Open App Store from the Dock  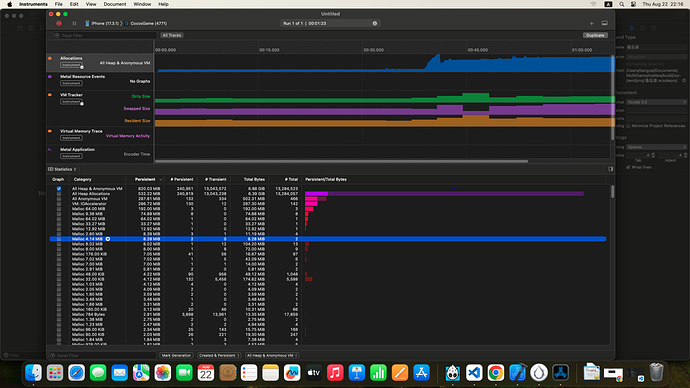pyautogui.click(x=421, y=373)
